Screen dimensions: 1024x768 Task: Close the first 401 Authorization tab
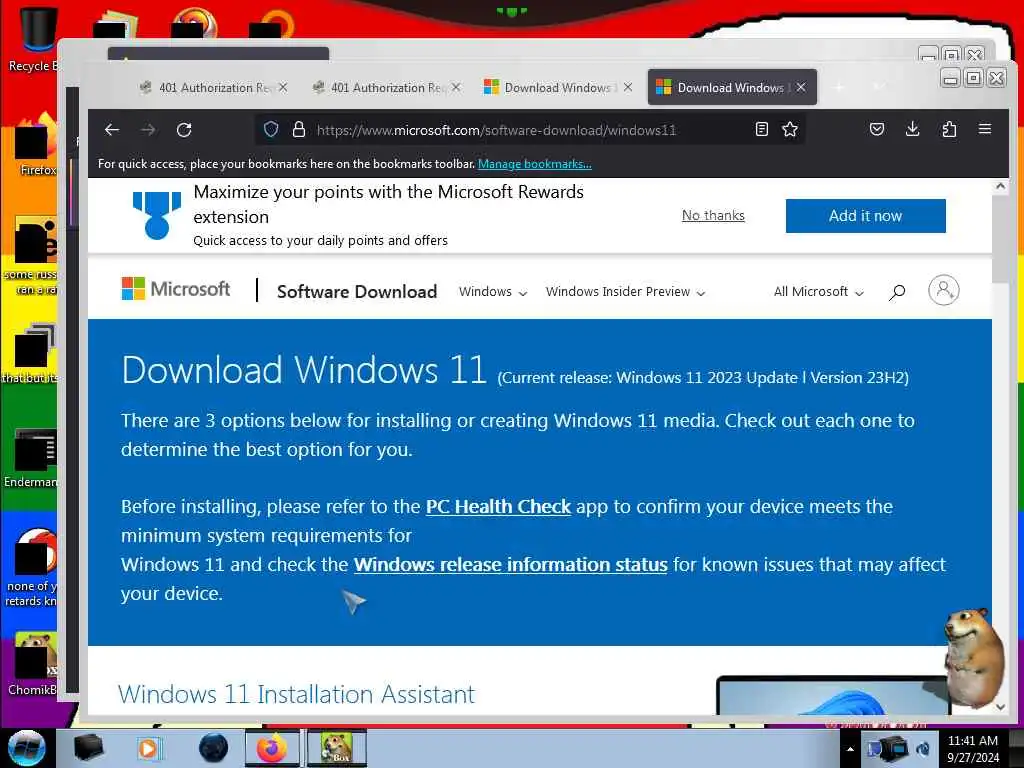(283, 87)
